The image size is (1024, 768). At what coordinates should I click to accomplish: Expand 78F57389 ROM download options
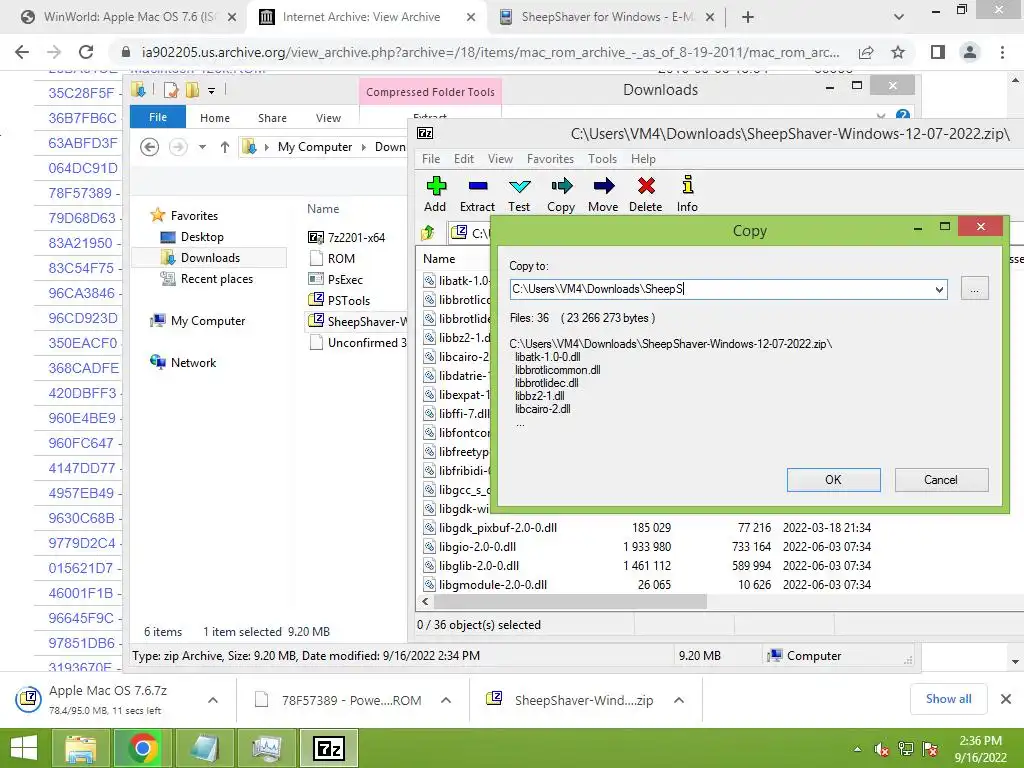tap(446, 700)
